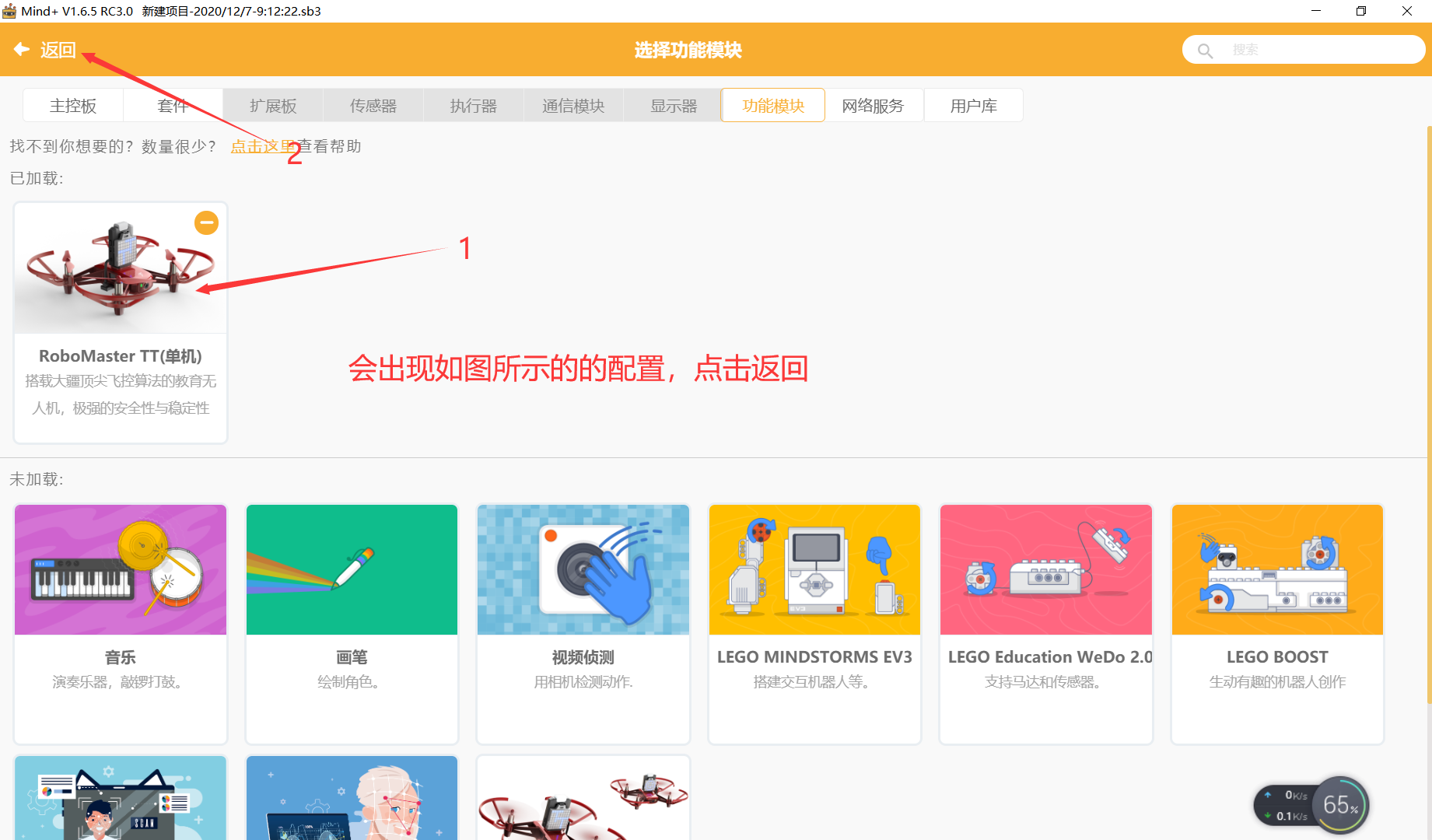Click the 返回 return label
Image resolution: width=1432 pixels, height=840 pixels.
pyautogui.click(x=58, y=50)
